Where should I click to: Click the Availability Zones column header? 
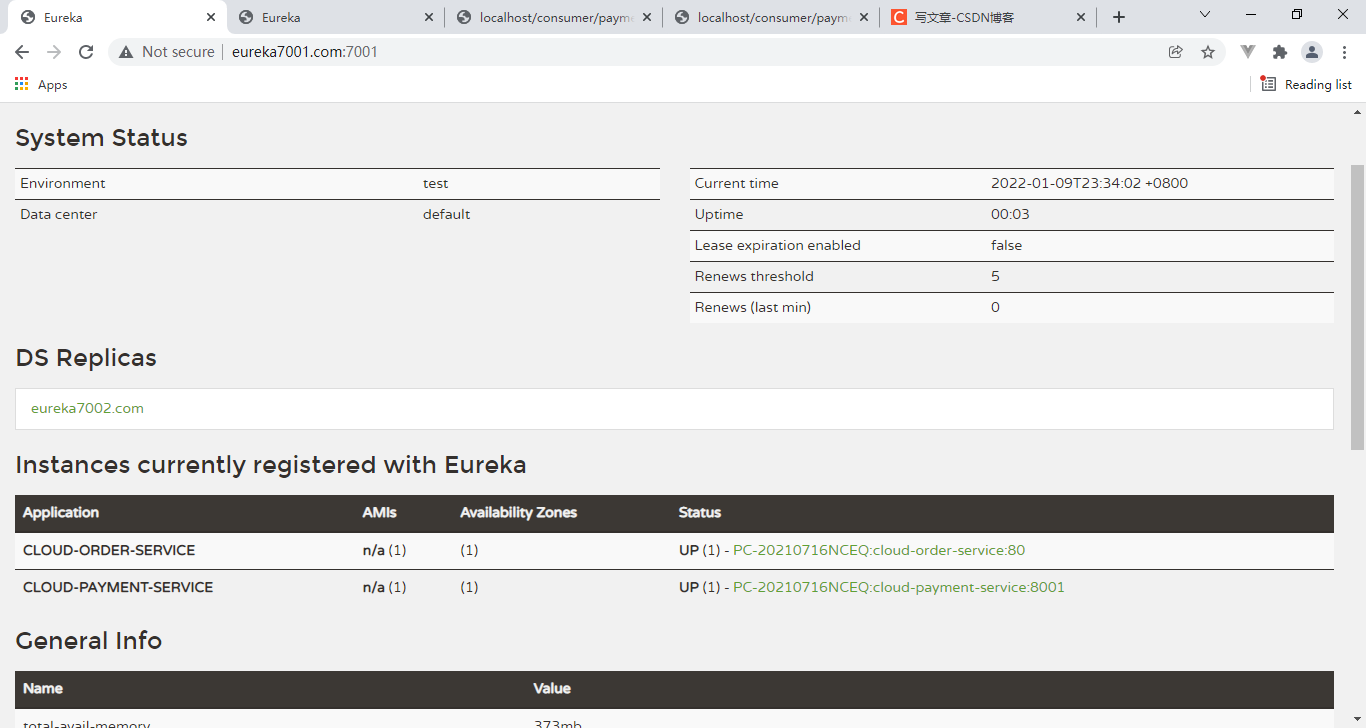tap(518, 512)
